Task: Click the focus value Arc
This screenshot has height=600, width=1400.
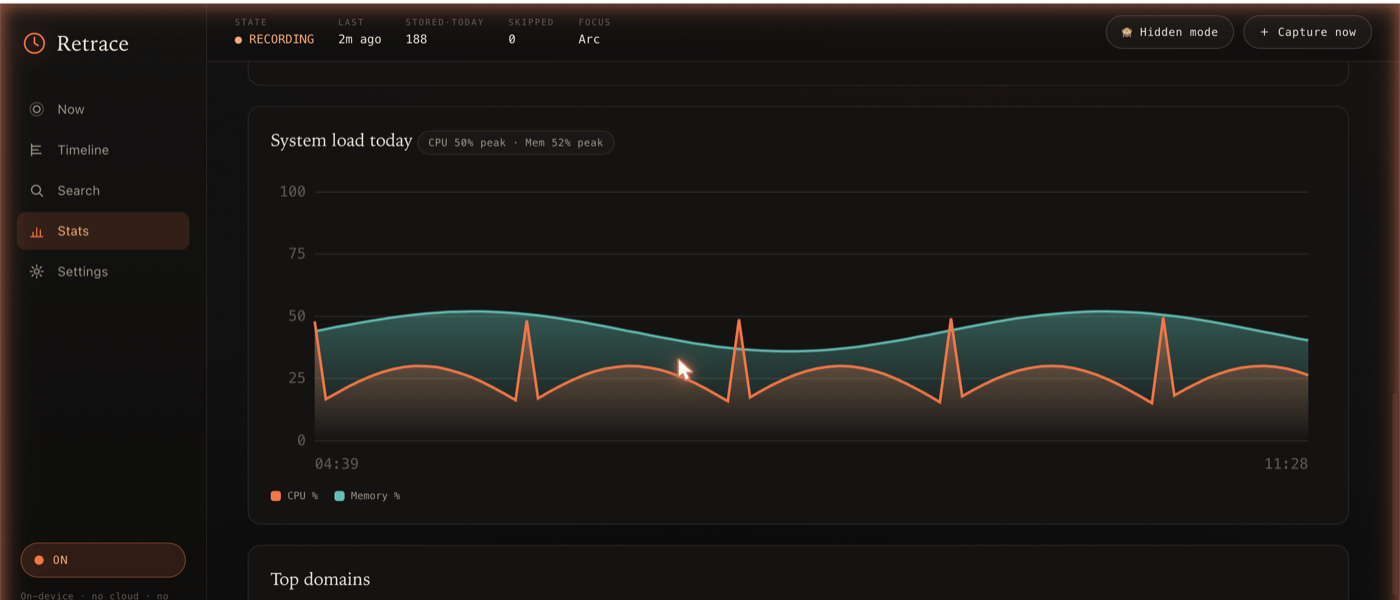Action: point(589,40)
